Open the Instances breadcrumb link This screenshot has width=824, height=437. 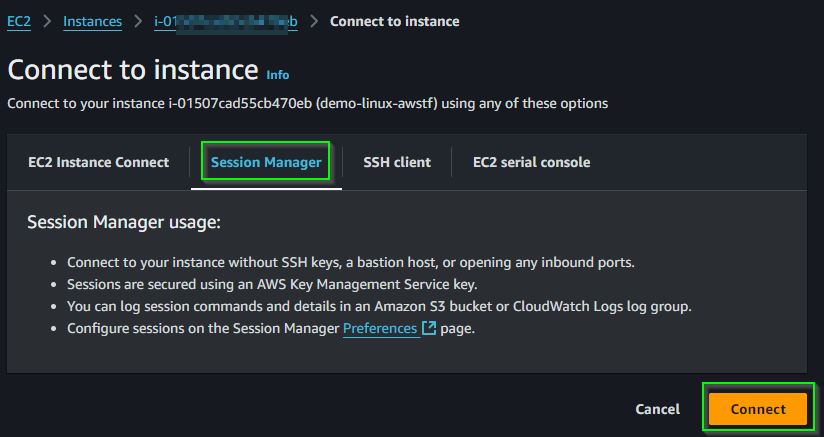click(92, 22)
